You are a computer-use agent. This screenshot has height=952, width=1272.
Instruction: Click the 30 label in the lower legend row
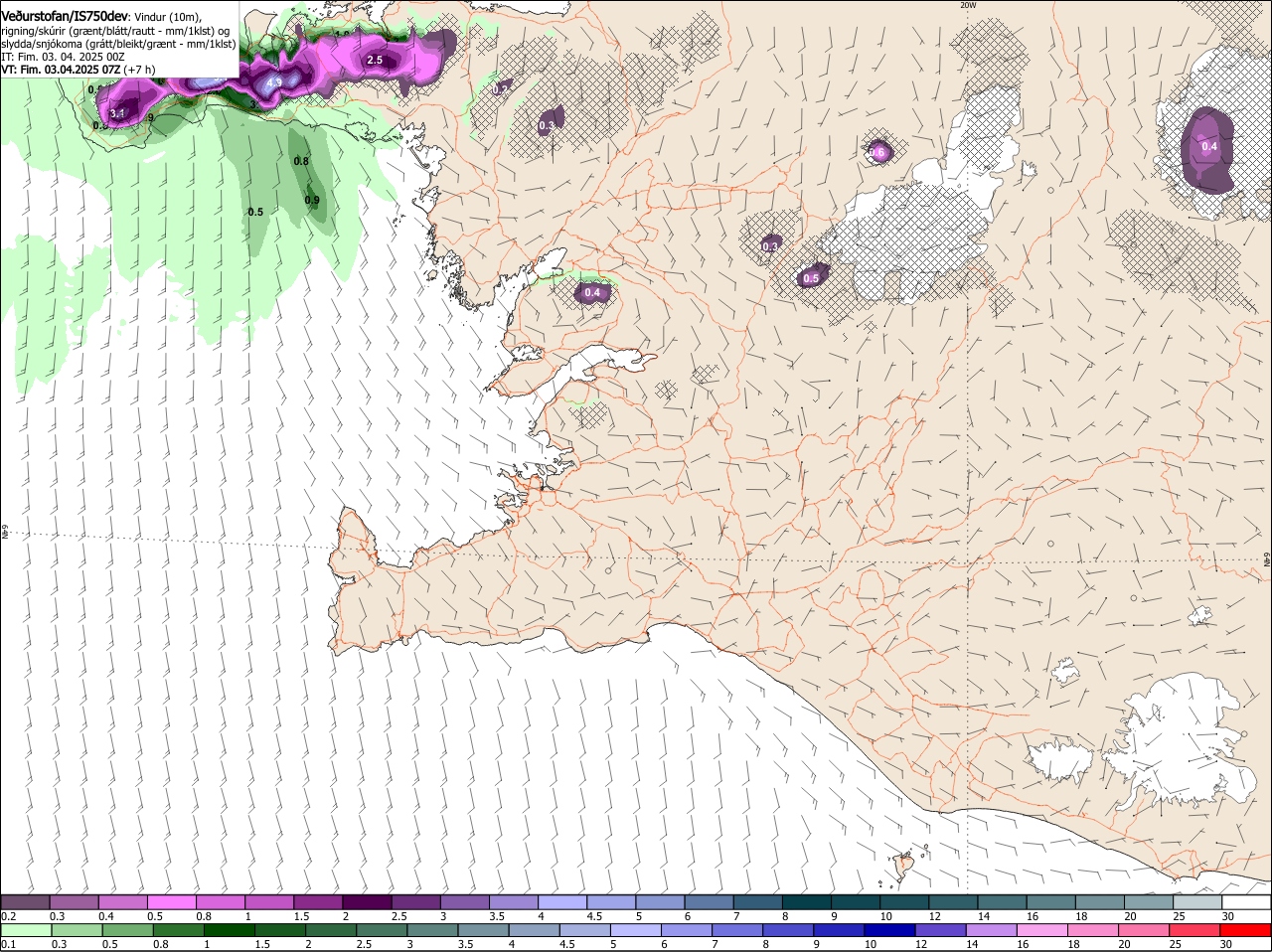click(x=1225, y=944)
